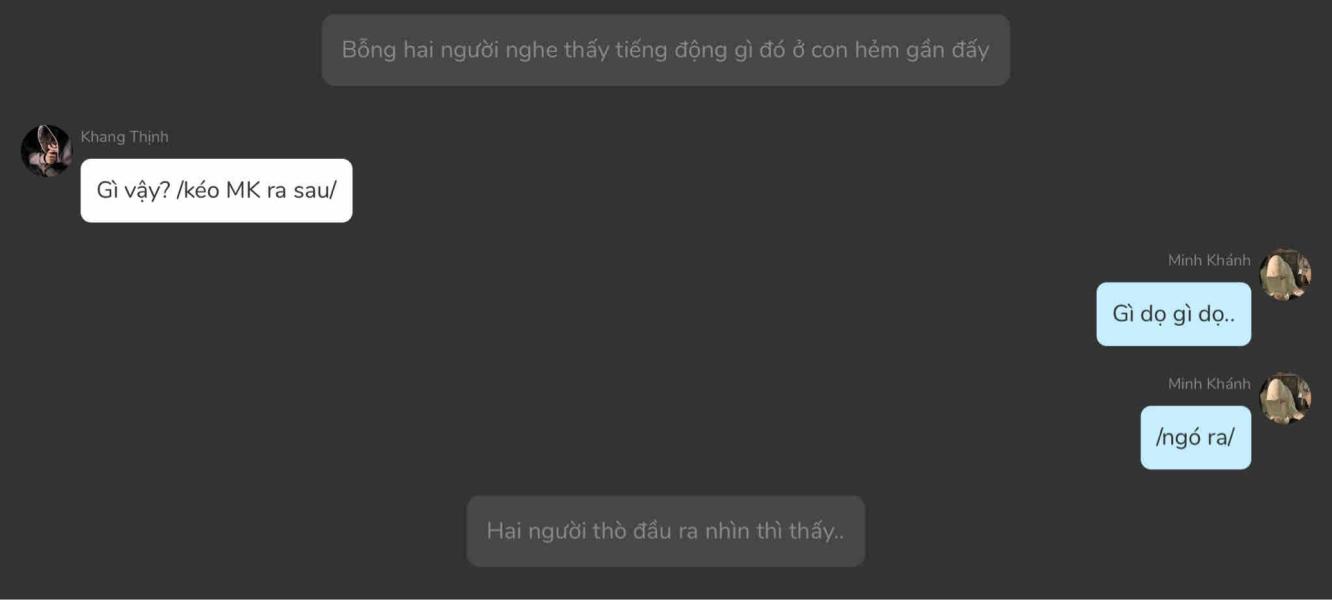The height and width of the screenshot is (600, 1332).
Task: Click the action text "/kéo MK ra sau/"
Action: (x=257, y=190)
